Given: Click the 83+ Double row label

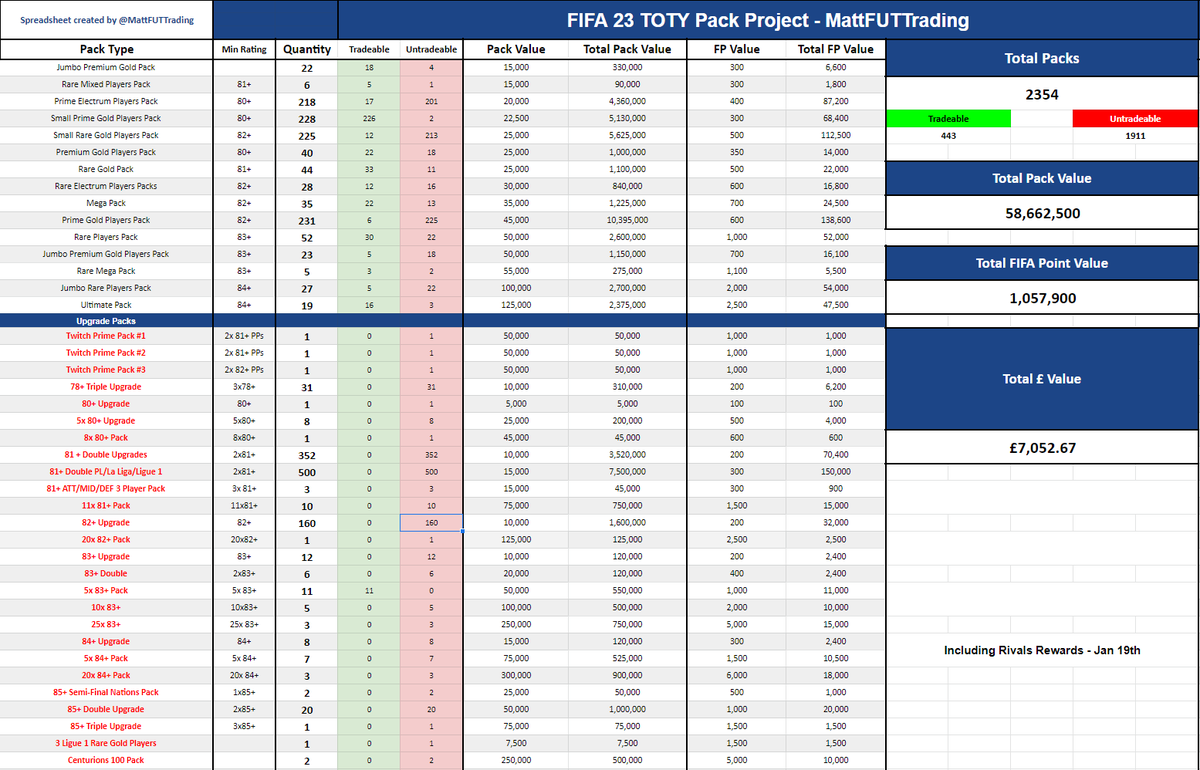Looking at the screenshot, I should 106,574.
